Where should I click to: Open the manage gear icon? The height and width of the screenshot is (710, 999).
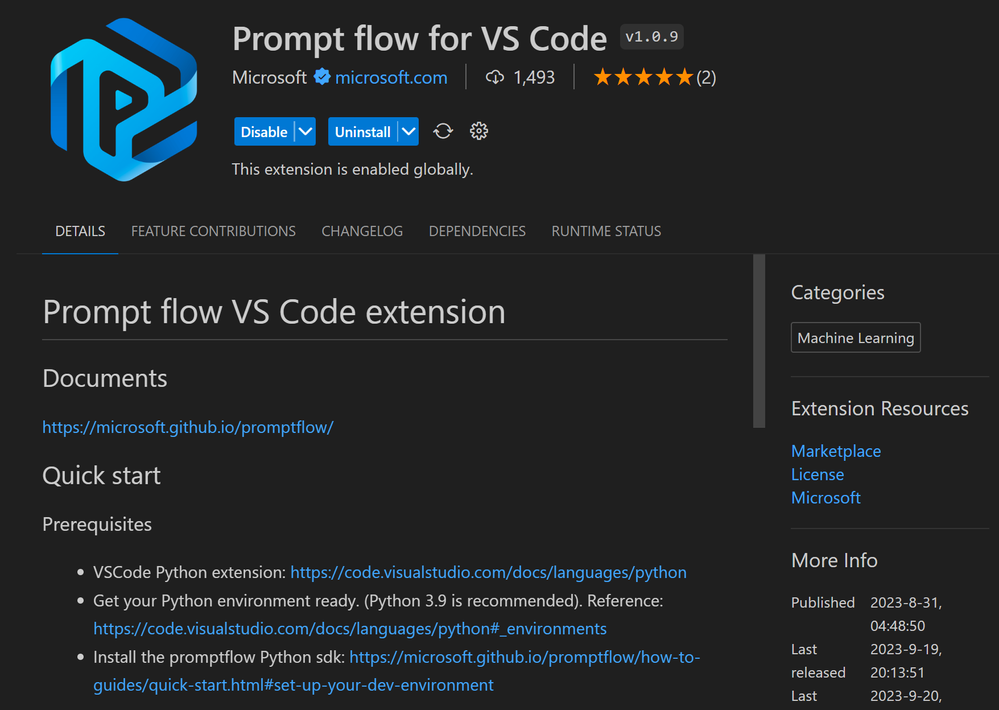click(x=479, y=131)
